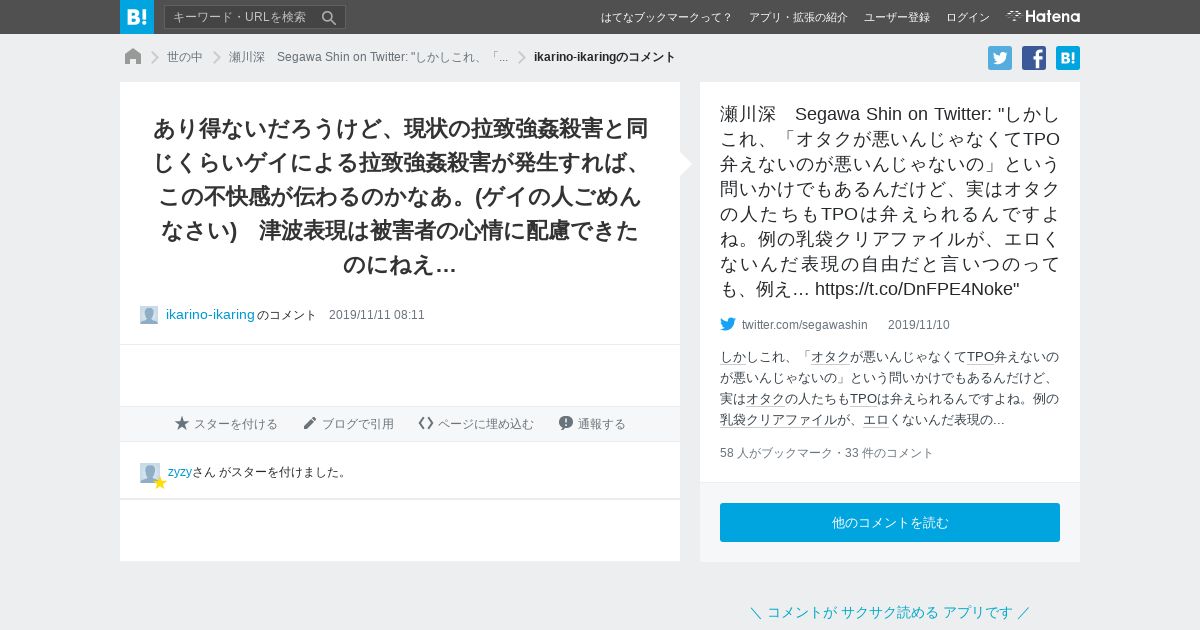Open 58 人がブックマーク・33 件のコメント link
The width and height of the screenshot is (1200, 630).
coord(827,453)
